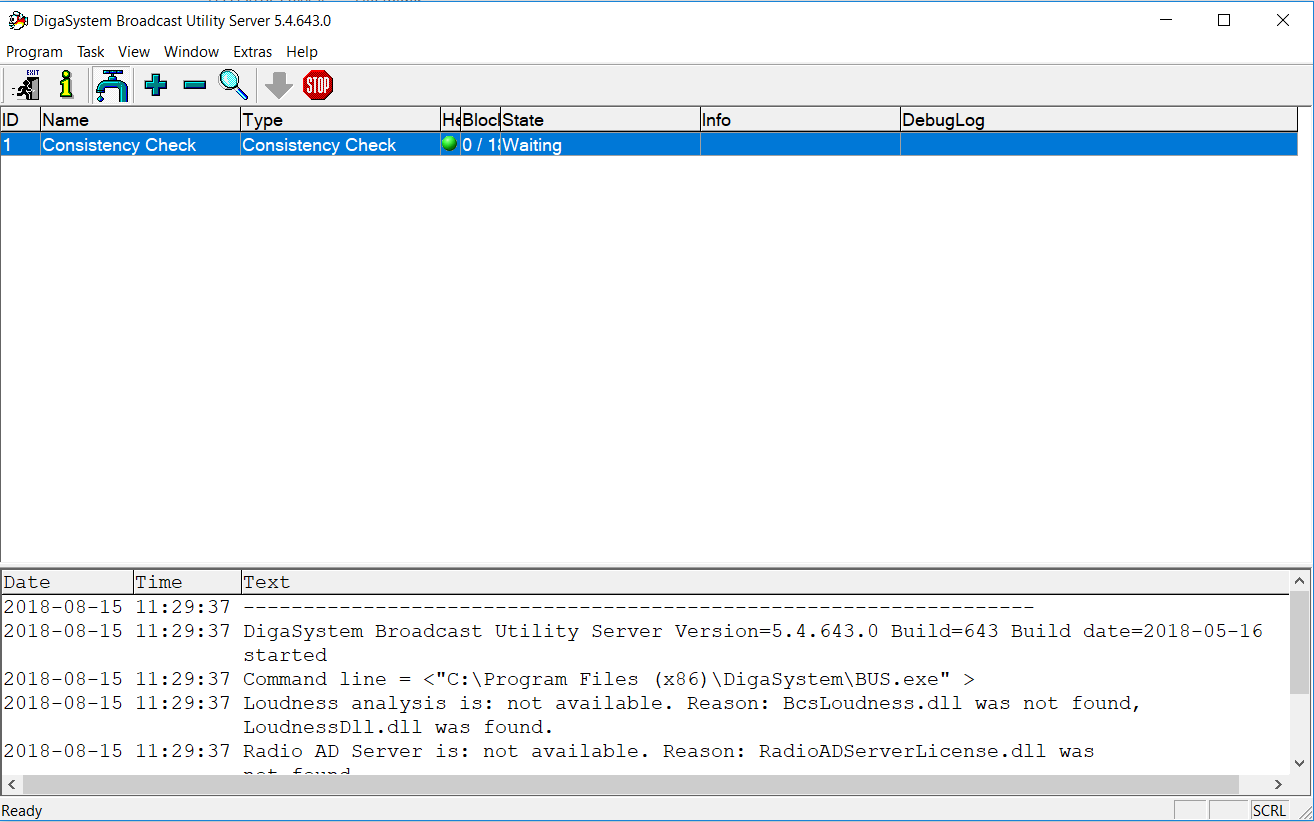Open the View menu dropdown
This screenshot has height=822, width=1314.
(x=134, y=52)
